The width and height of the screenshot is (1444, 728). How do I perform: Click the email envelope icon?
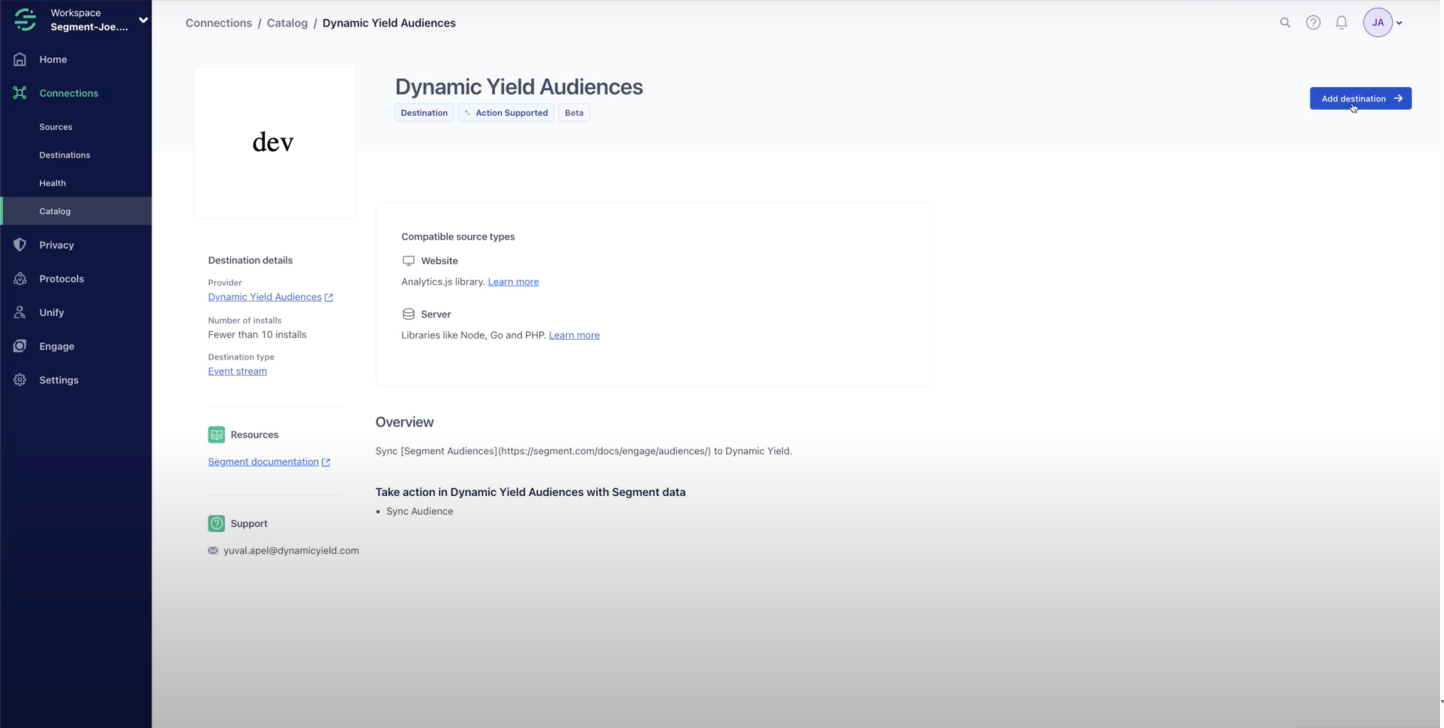213,551
